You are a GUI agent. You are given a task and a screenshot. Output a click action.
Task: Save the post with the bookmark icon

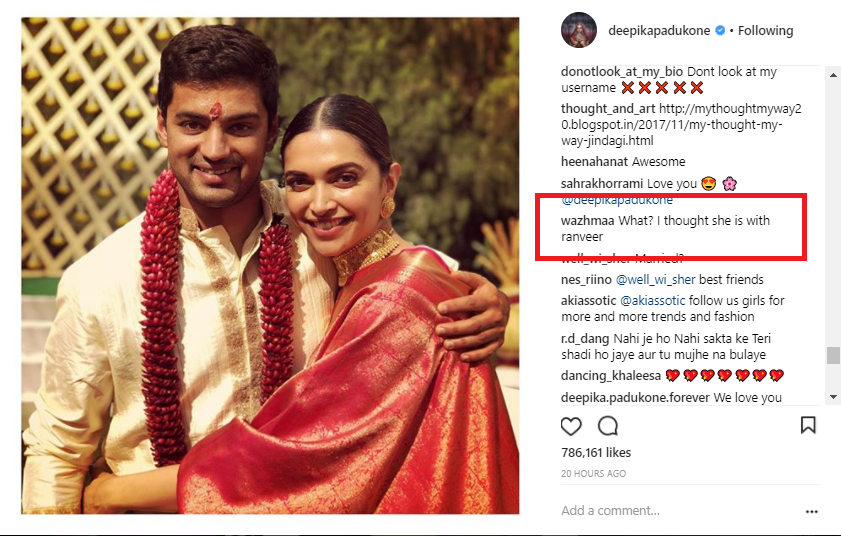tap(808, 425)
